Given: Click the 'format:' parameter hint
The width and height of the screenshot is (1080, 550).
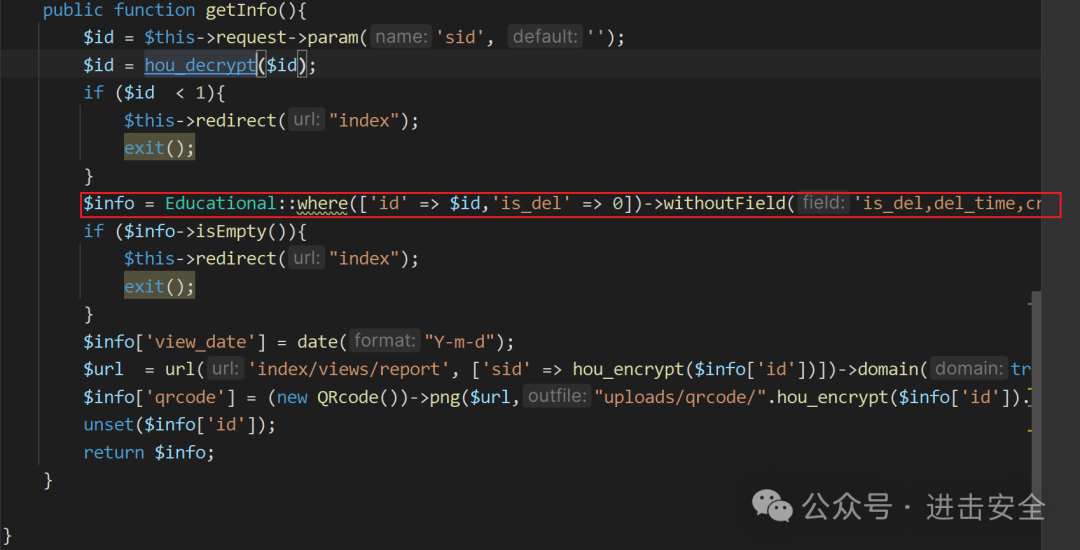Looking at the screenshot, I should (x=386, y=341).
